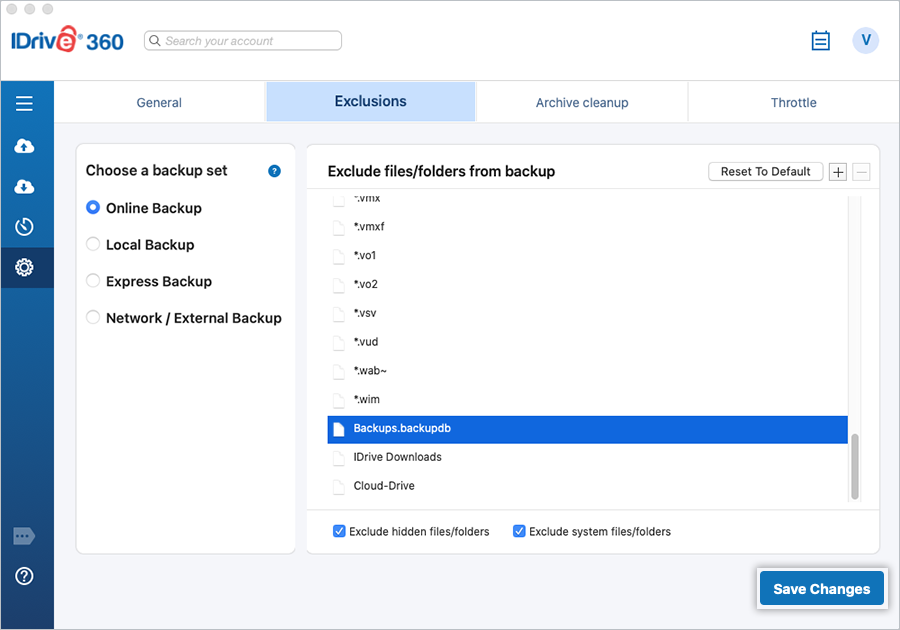Click the plus icon to add exclusion
Screen dimensions: 900x630
point(838,172)
